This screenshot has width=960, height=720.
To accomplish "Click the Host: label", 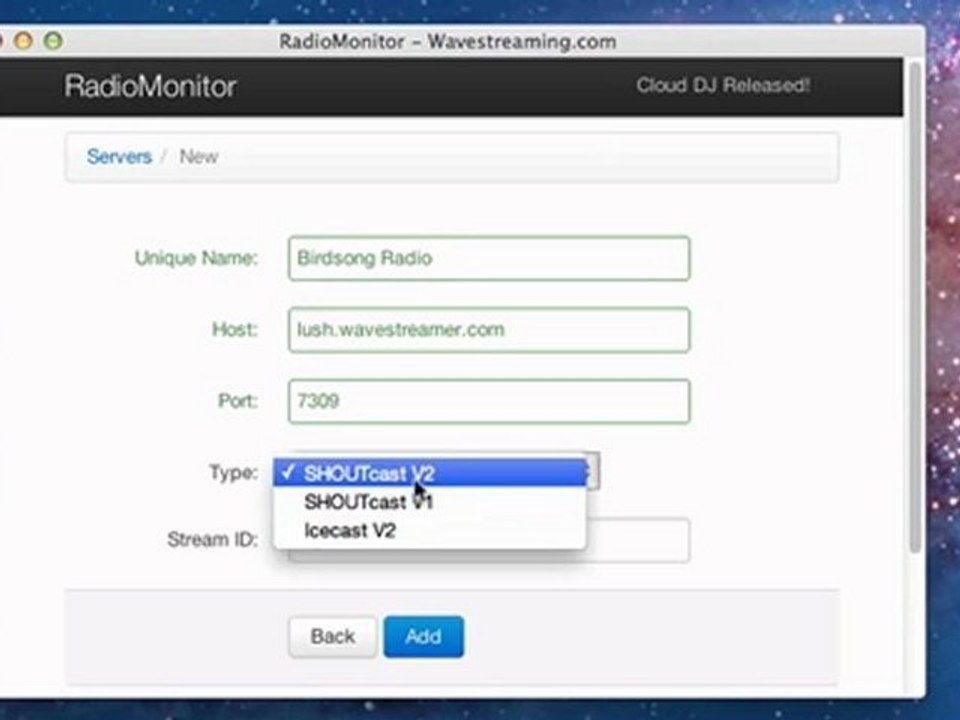I will (235, 330).
